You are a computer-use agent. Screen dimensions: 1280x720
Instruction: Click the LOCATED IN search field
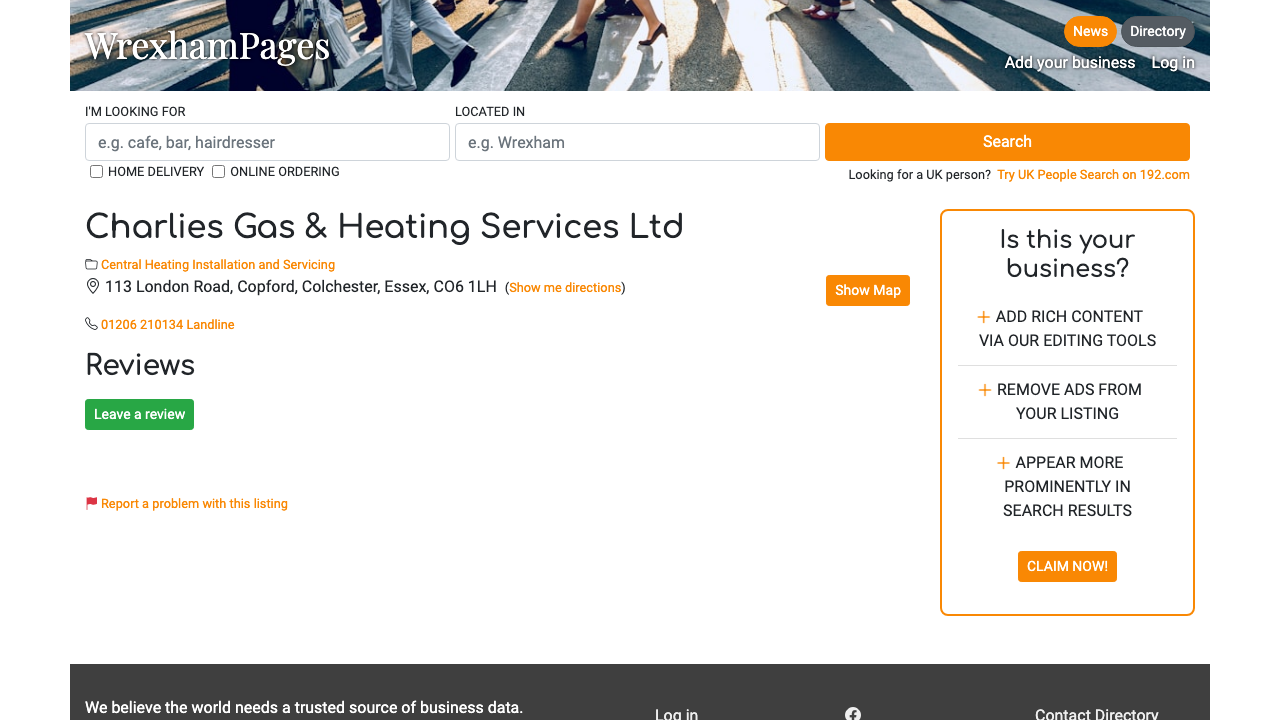pyautogui.click(x=637, y=141)
